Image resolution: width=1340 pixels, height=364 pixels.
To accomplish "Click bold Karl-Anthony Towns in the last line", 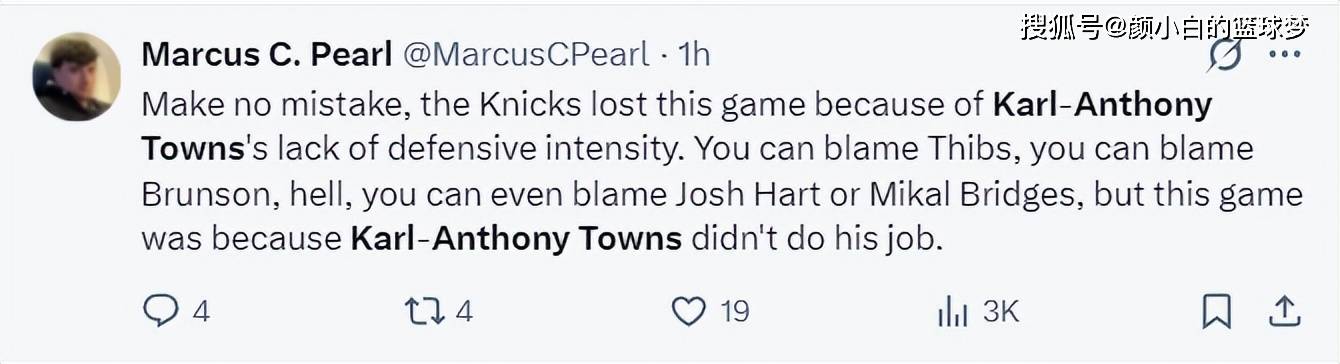I will click(x=516, y=239).
